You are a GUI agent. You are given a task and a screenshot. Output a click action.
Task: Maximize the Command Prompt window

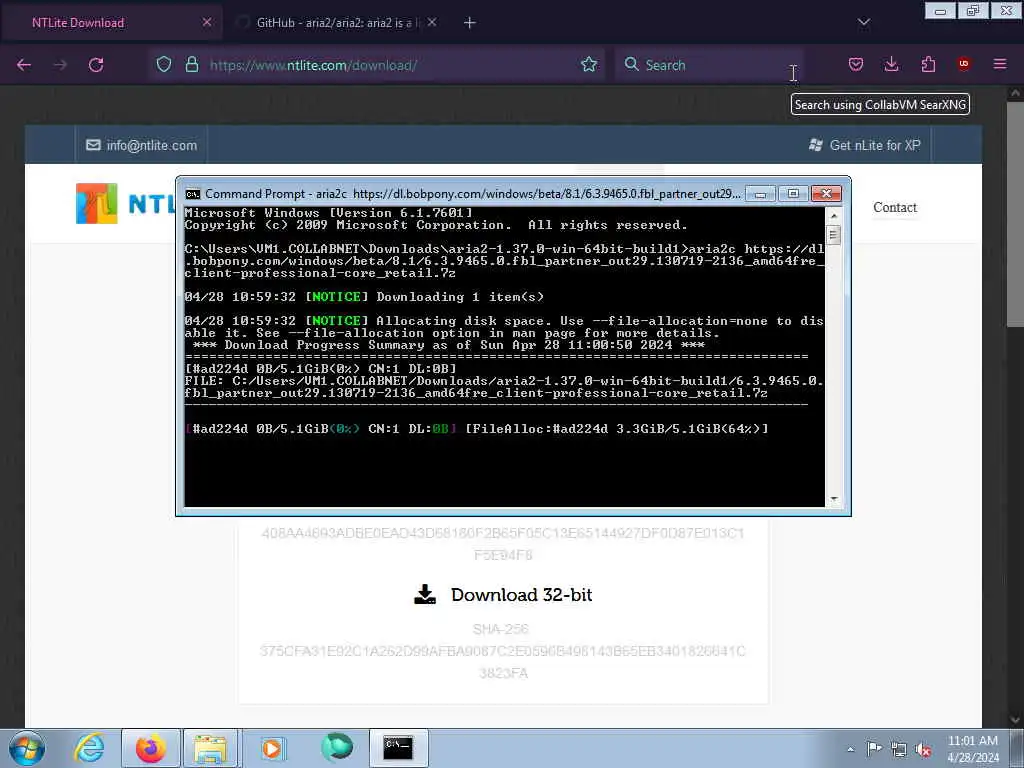tap(793, 194)
